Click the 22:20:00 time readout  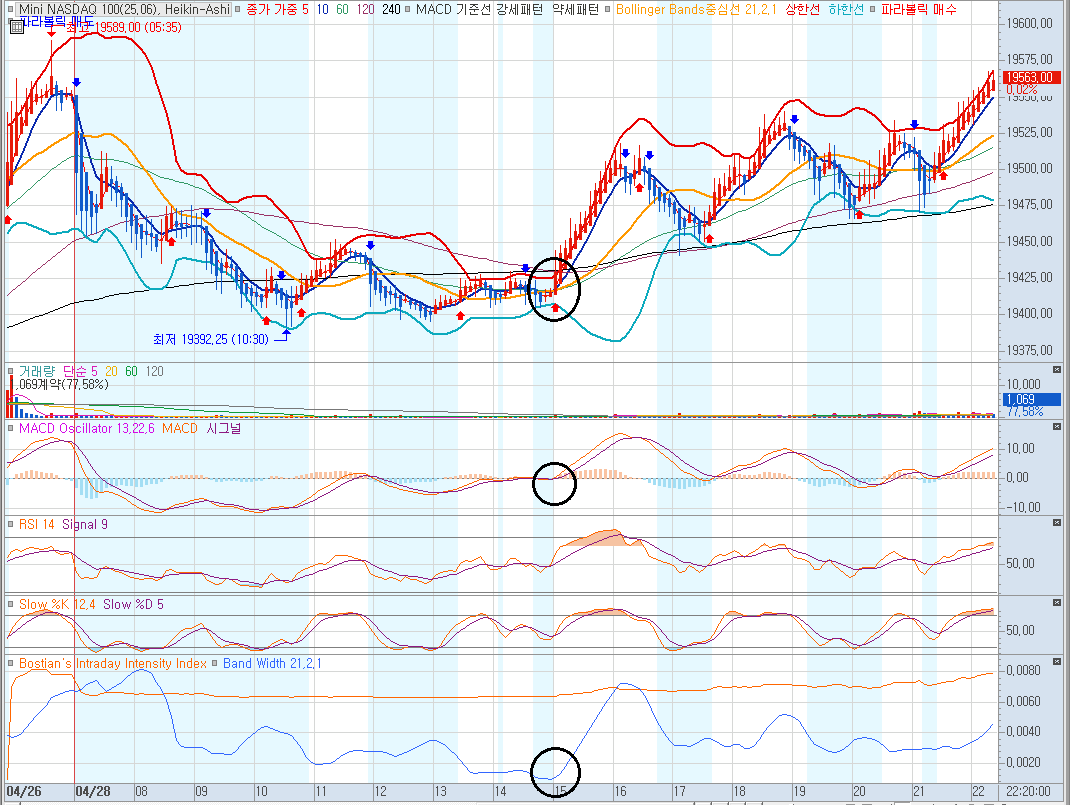point(1028,791)
